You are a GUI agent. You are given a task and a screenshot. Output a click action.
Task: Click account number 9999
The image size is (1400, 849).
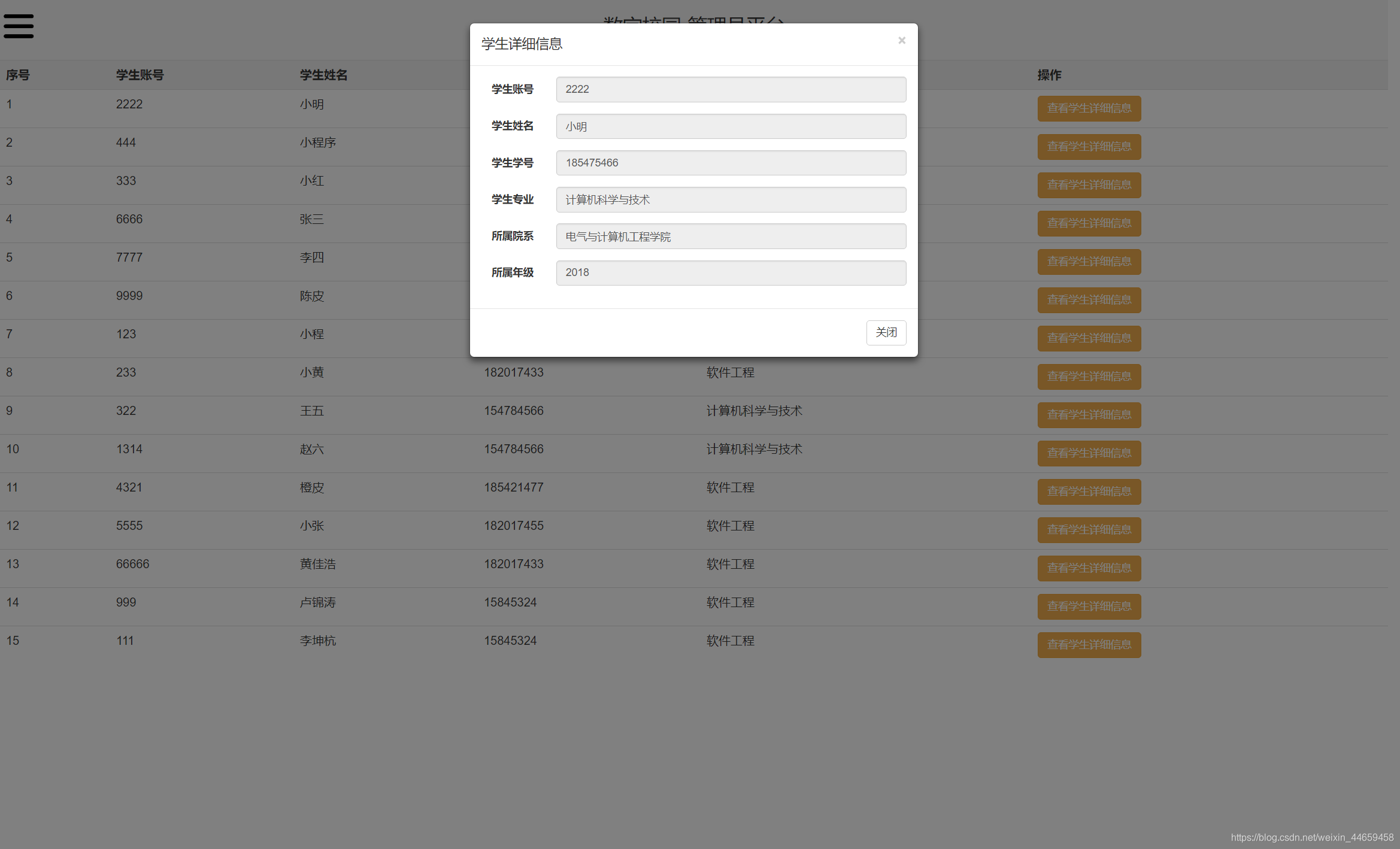(x=129, y=296)
